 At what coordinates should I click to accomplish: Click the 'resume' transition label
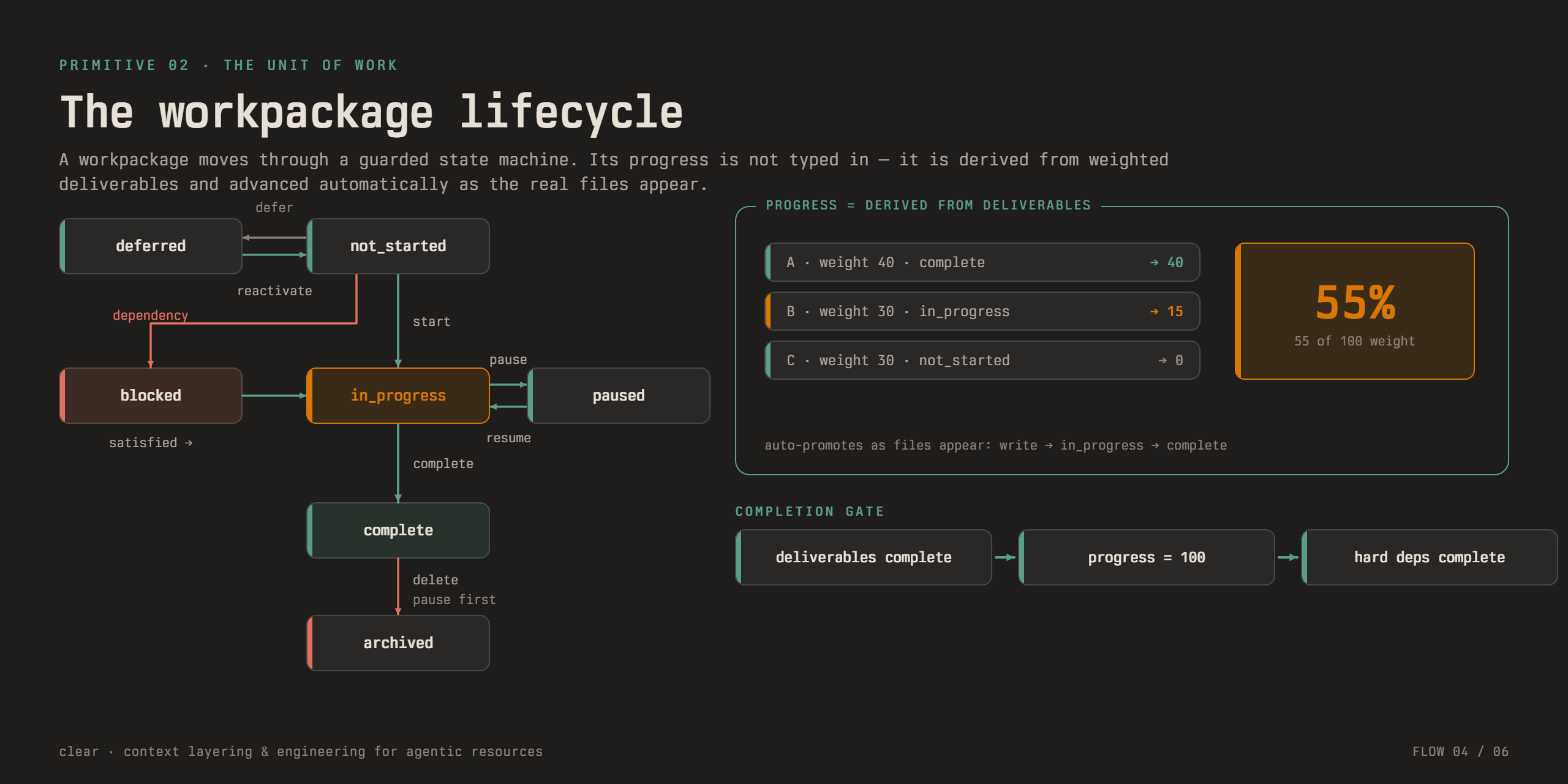coord(508,438)
